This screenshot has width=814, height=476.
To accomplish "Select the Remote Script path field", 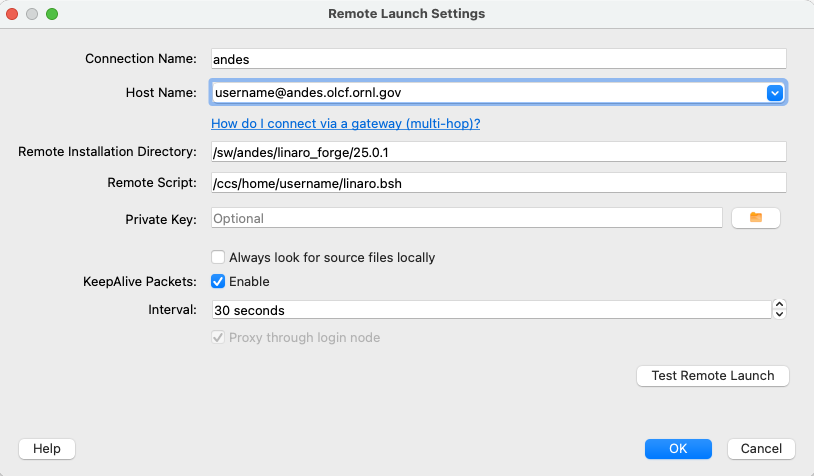I will (498, 183).
